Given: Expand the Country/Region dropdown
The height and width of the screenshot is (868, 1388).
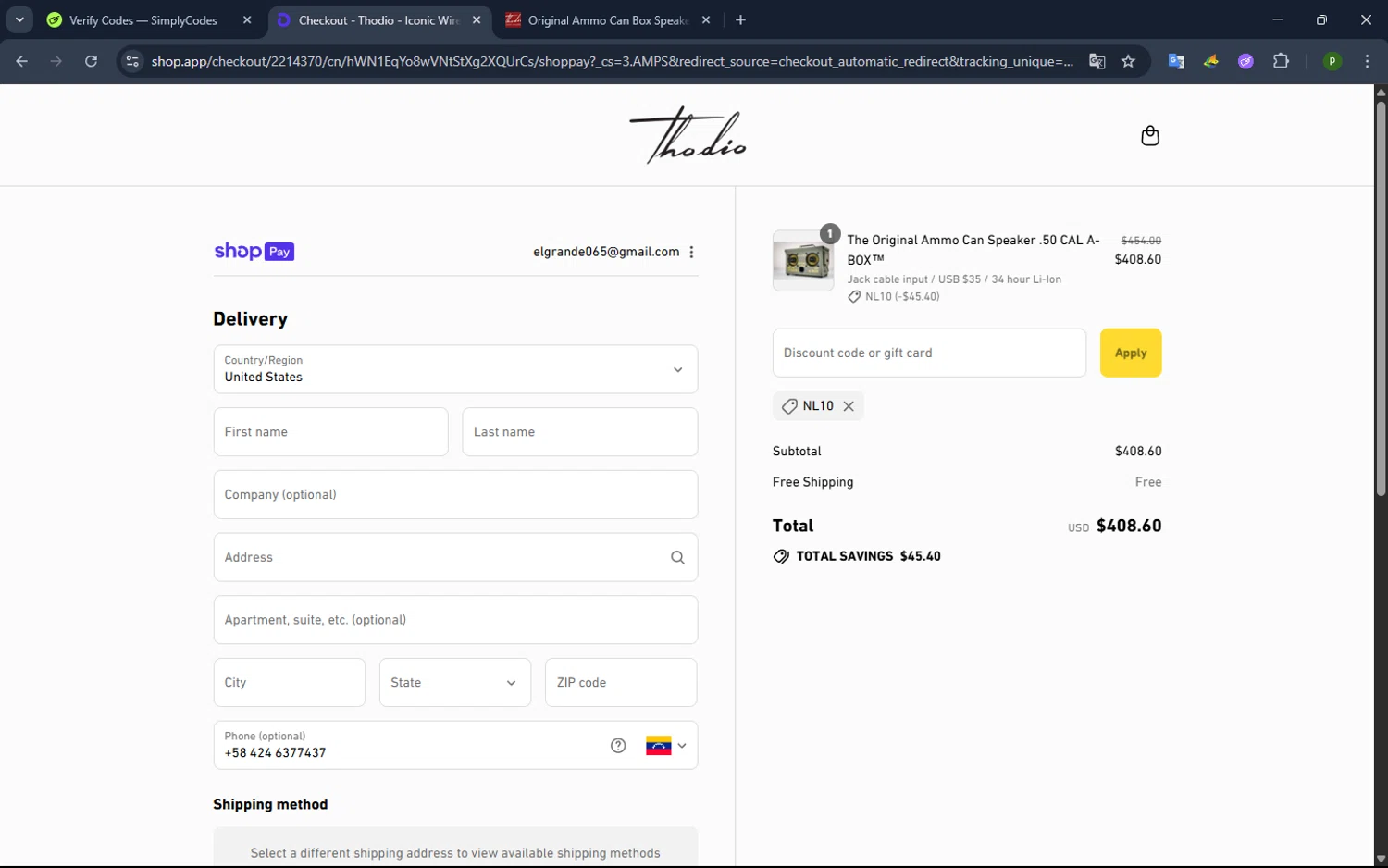Looking at the screenshot, I should [455, 369].
